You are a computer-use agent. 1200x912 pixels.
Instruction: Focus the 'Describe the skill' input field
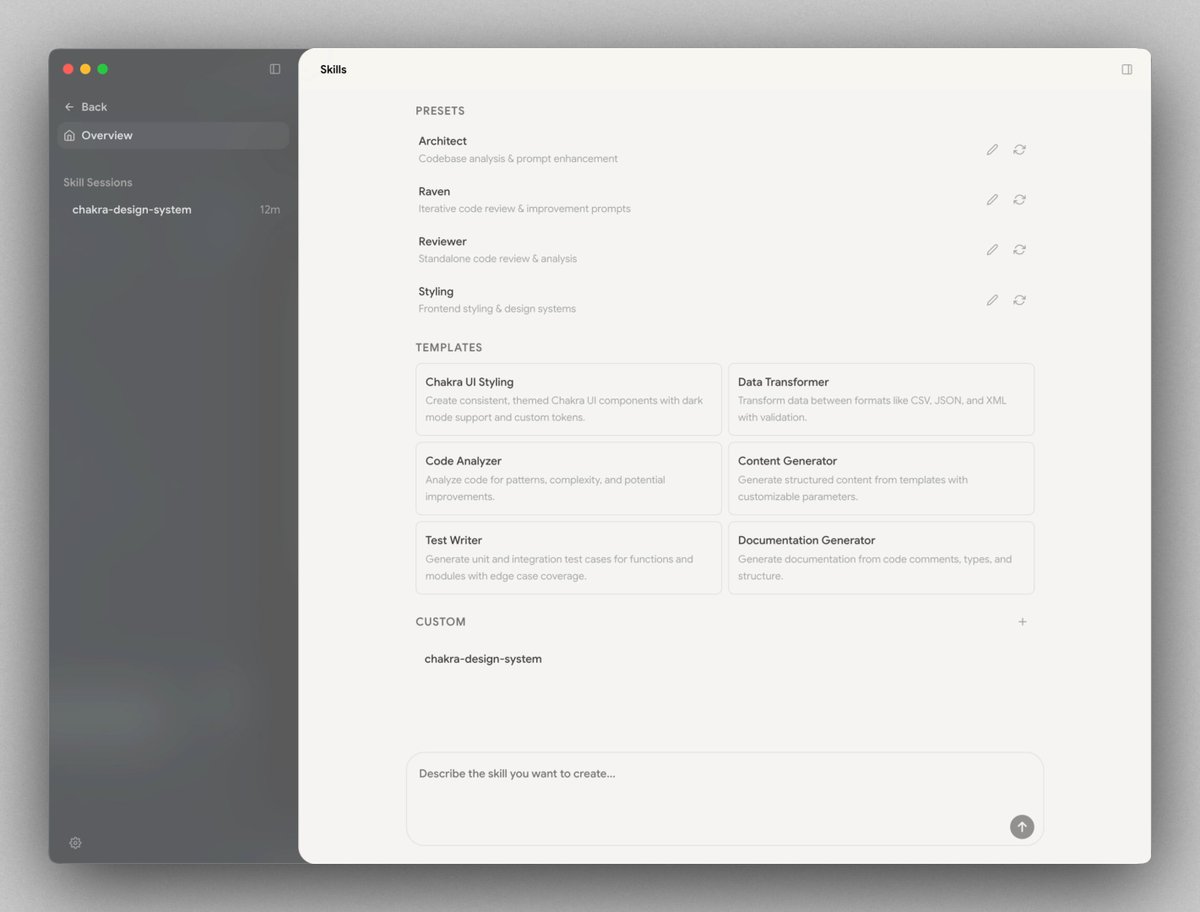(725, 798)
